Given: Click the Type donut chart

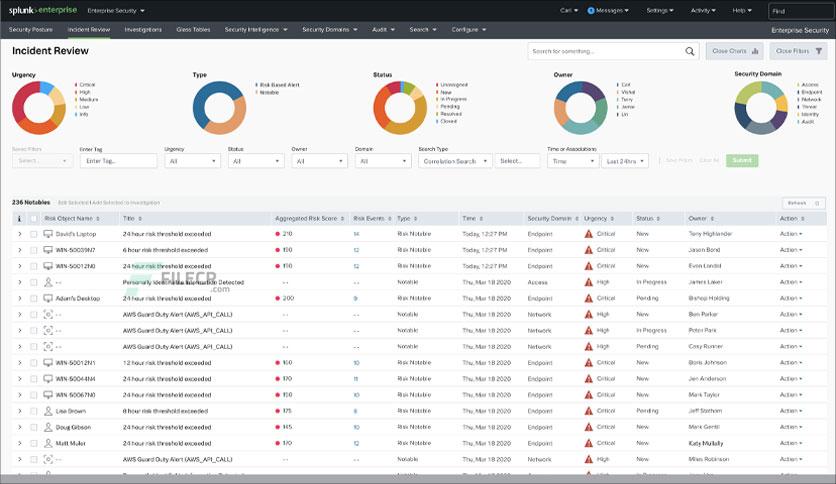Looking at the screenshot, I should pos(219,108).
